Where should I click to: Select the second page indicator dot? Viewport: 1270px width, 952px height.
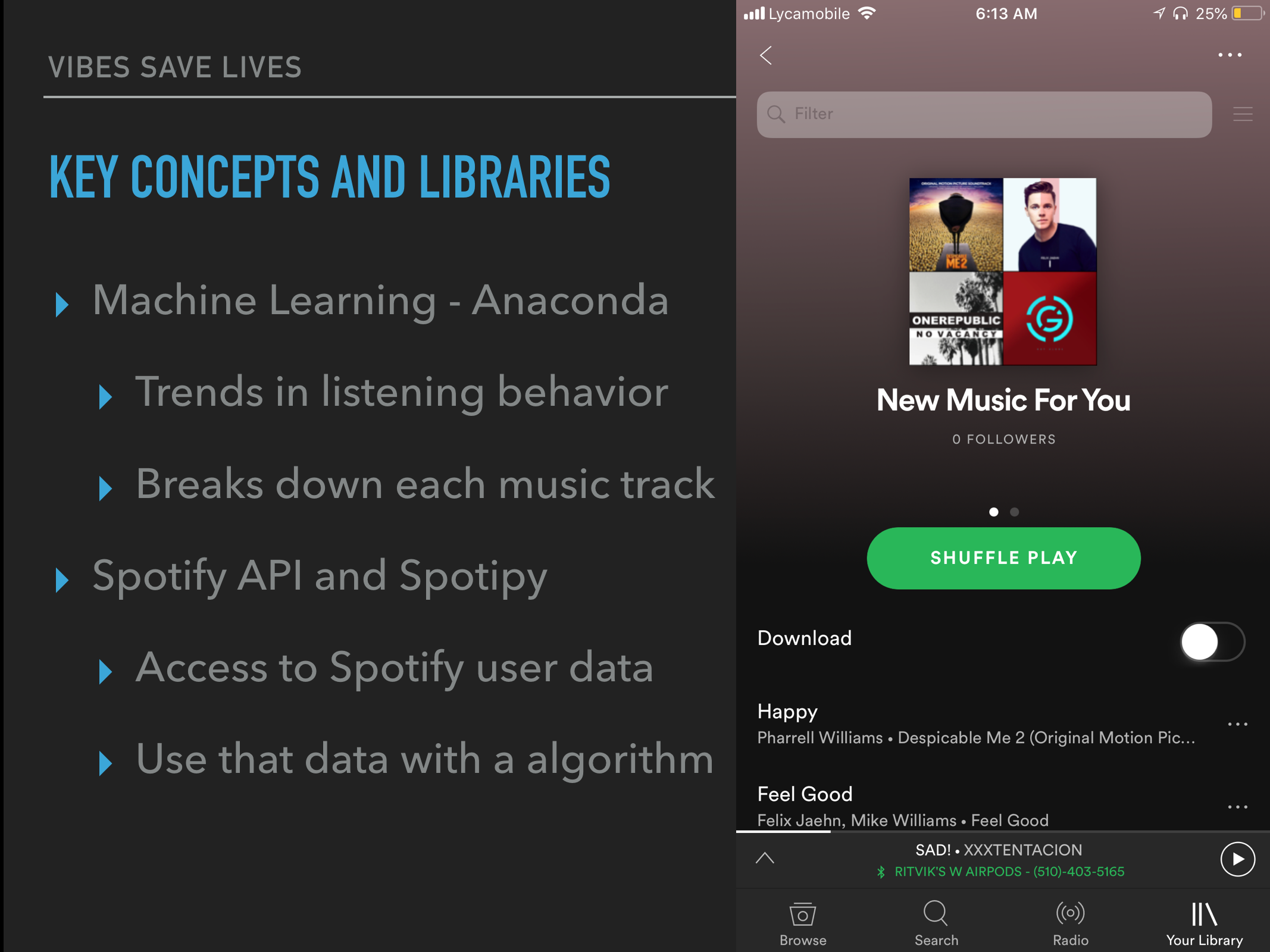click(1015, 512)
